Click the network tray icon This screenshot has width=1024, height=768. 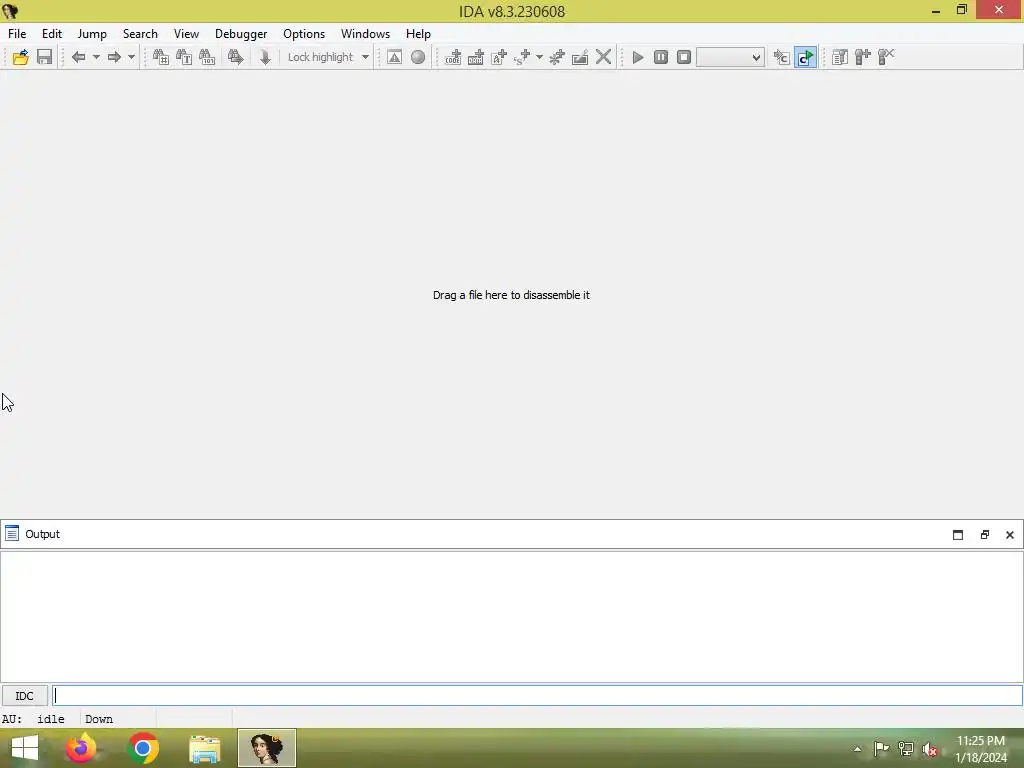coord(905,749)
